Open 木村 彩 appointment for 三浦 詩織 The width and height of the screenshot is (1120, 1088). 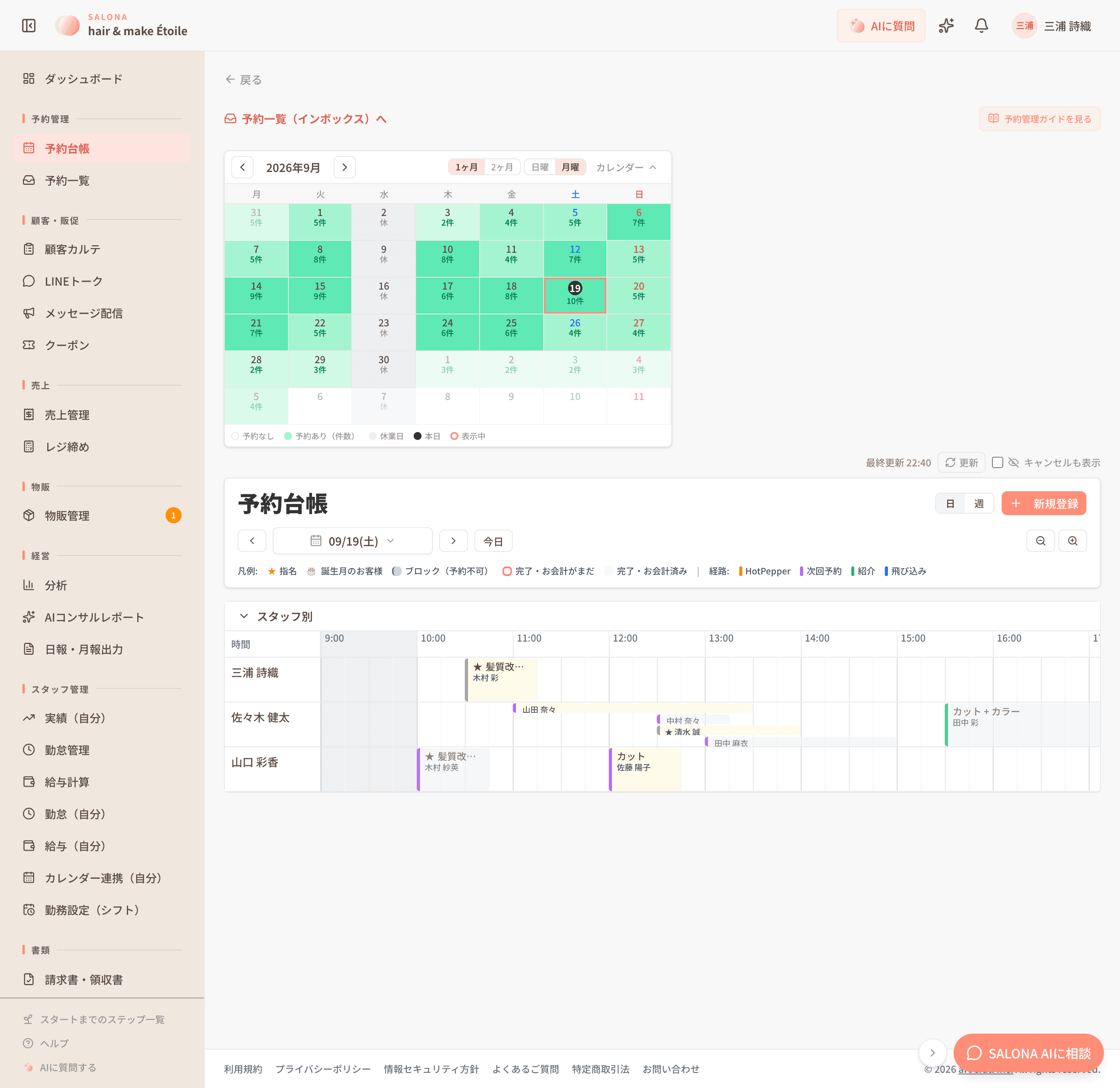click(x=501, y=680)
